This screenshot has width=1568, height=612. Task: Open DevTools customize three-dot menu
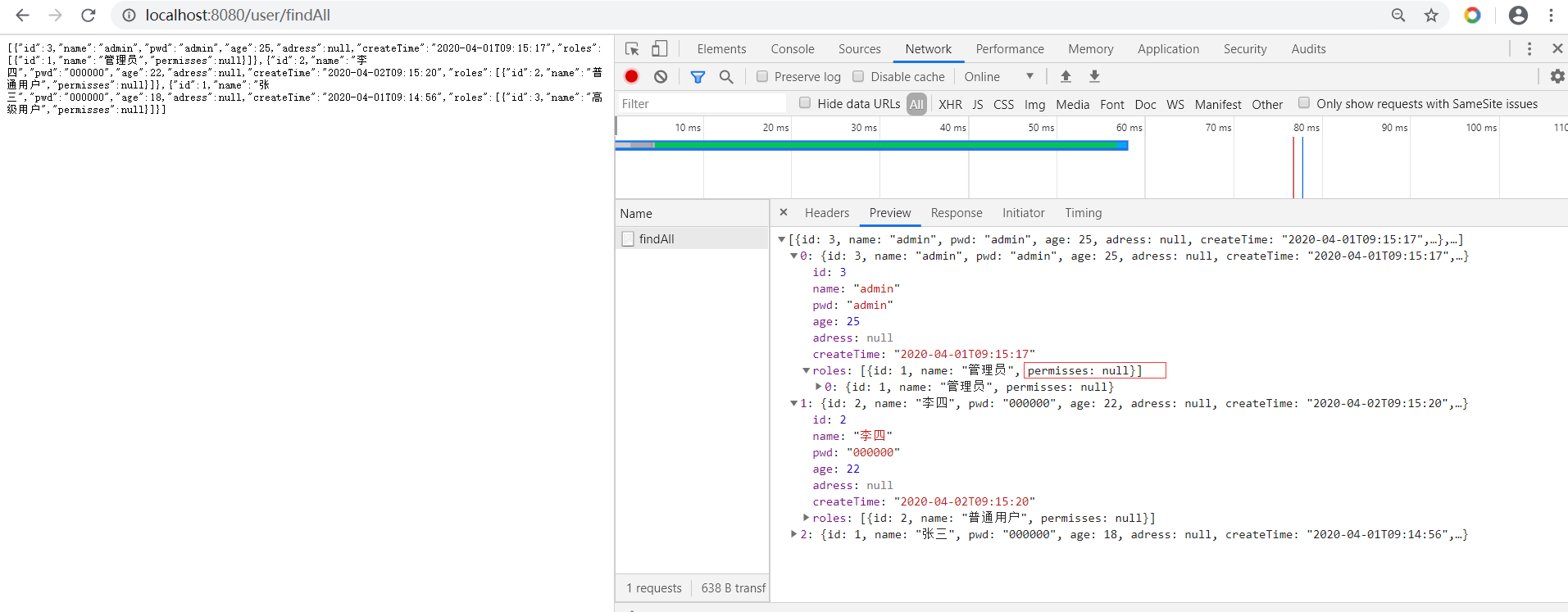(x=1529, y=49)
